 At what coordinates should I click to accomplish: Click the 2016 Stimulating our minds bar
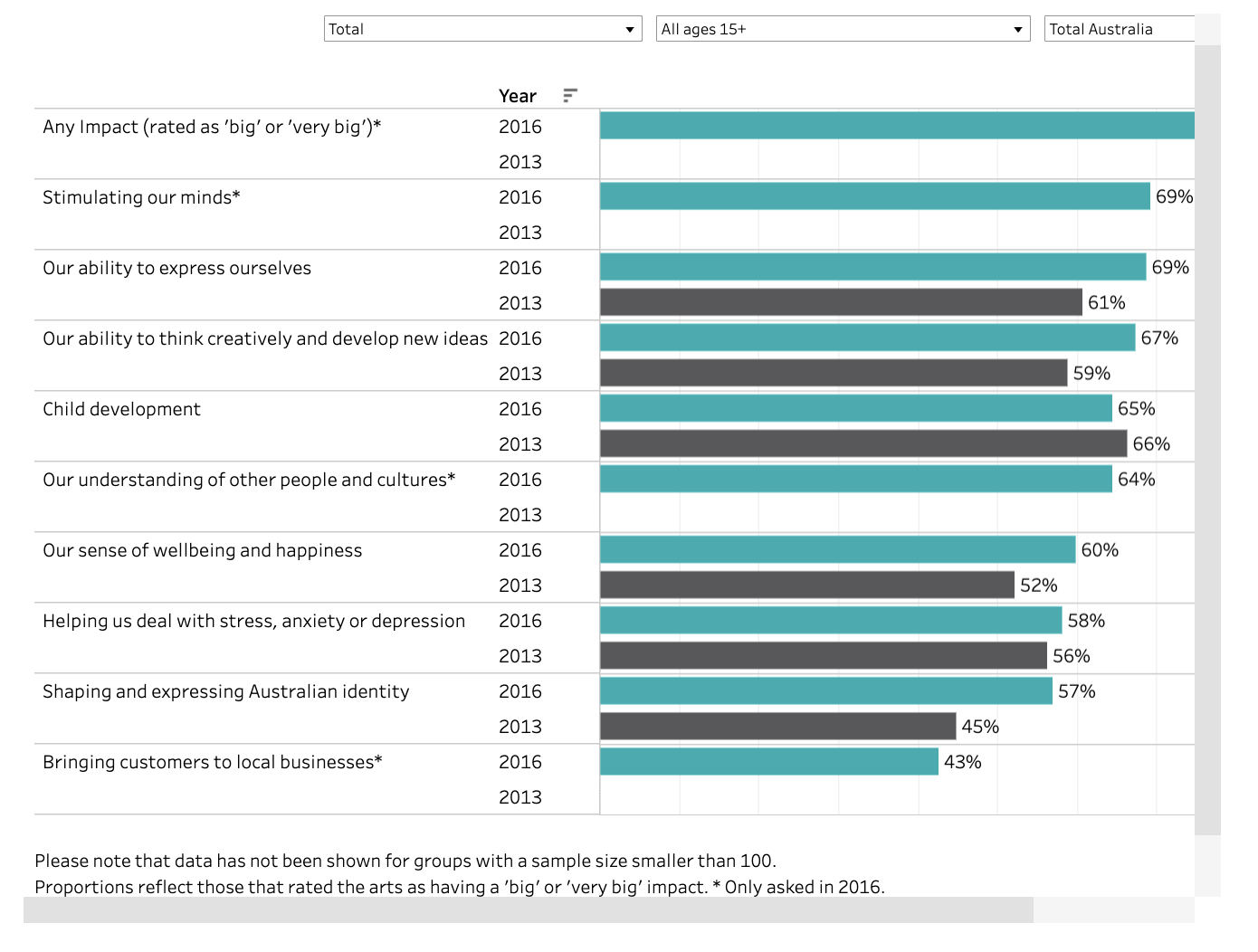click(x=874, y=196)
